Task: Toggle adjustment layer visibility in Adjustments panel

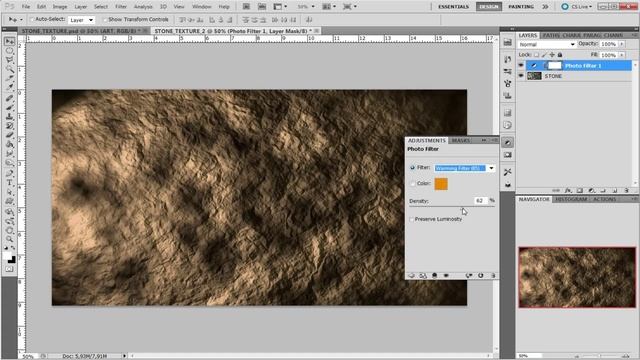Action: (446, 276)
